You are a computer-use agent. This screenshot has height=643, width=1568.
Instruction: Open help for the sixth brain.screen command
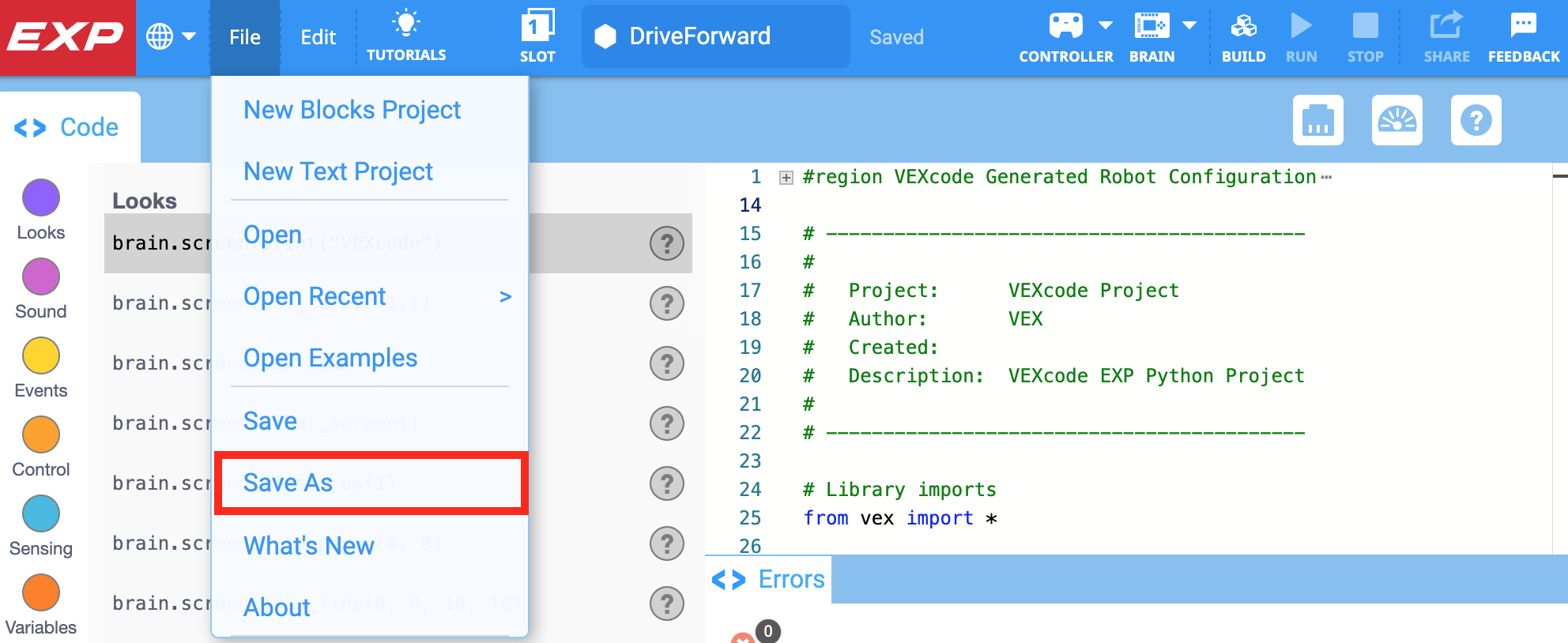click(667, 543)
